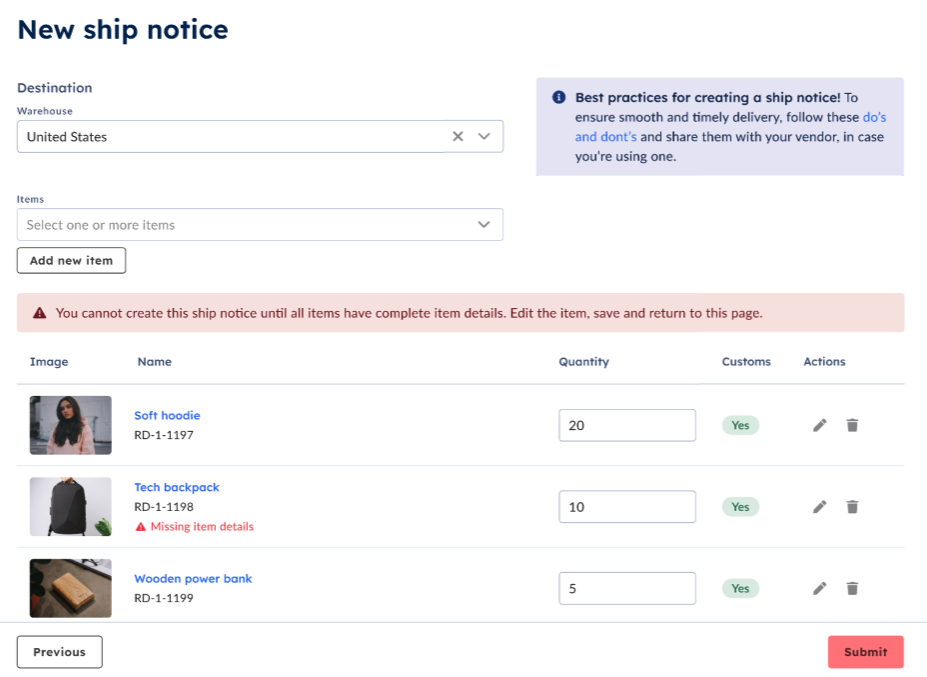
Task: Submit the ship notice
Action: pos(866,652)
